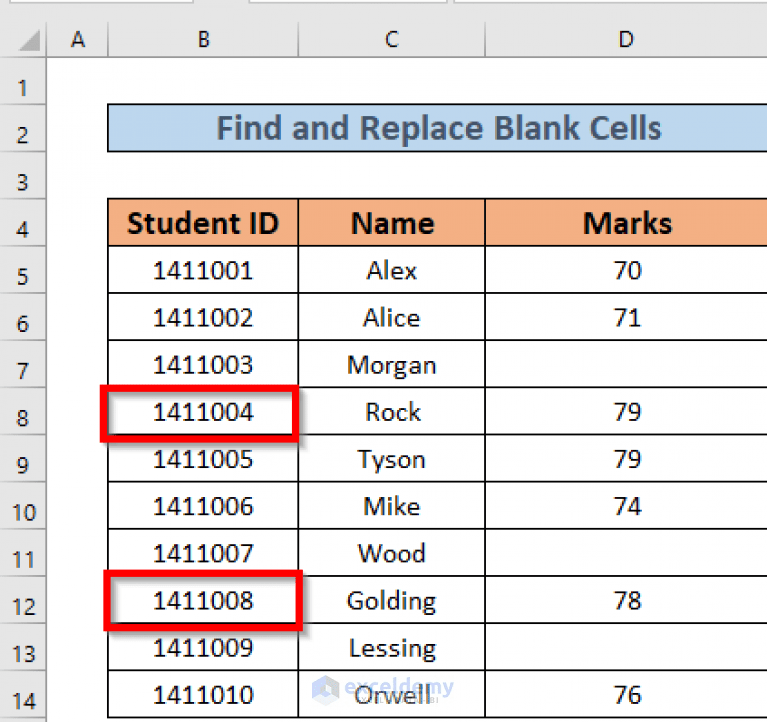Click the 'Student ID' header cell

tap(203, 223)
